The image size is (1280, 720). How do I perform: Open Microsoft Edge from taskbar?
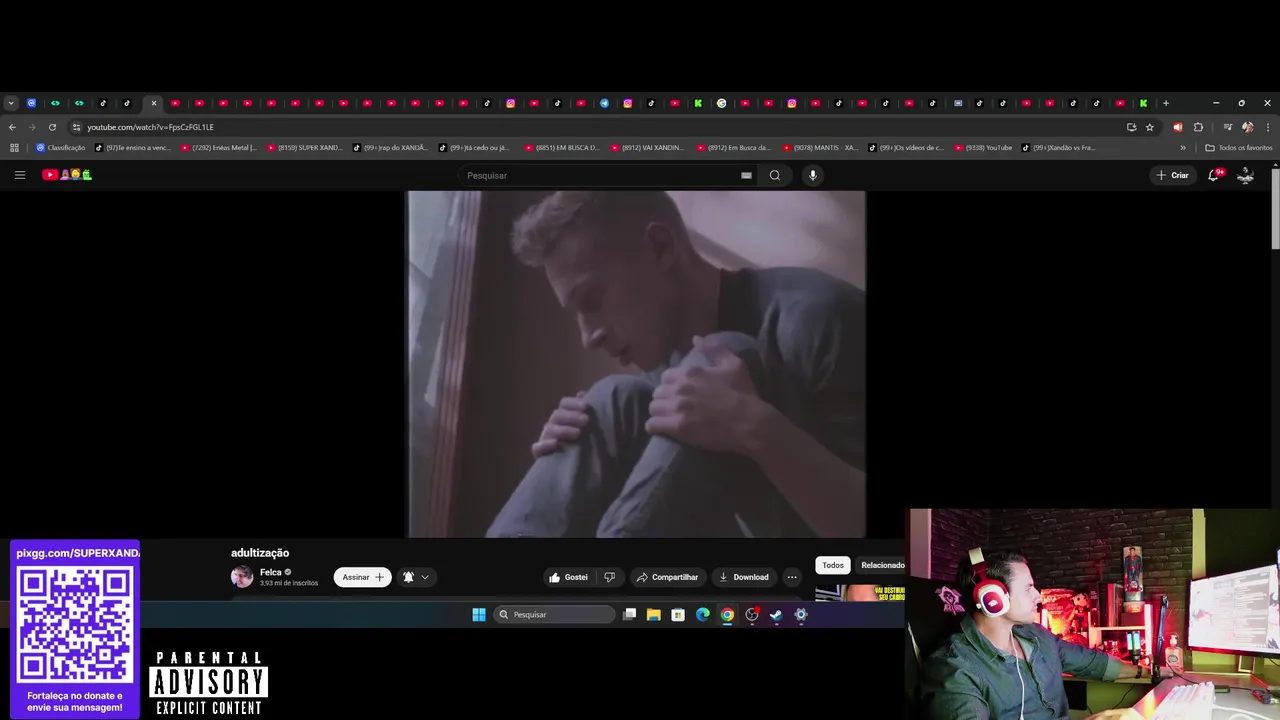tap(702, 614)
